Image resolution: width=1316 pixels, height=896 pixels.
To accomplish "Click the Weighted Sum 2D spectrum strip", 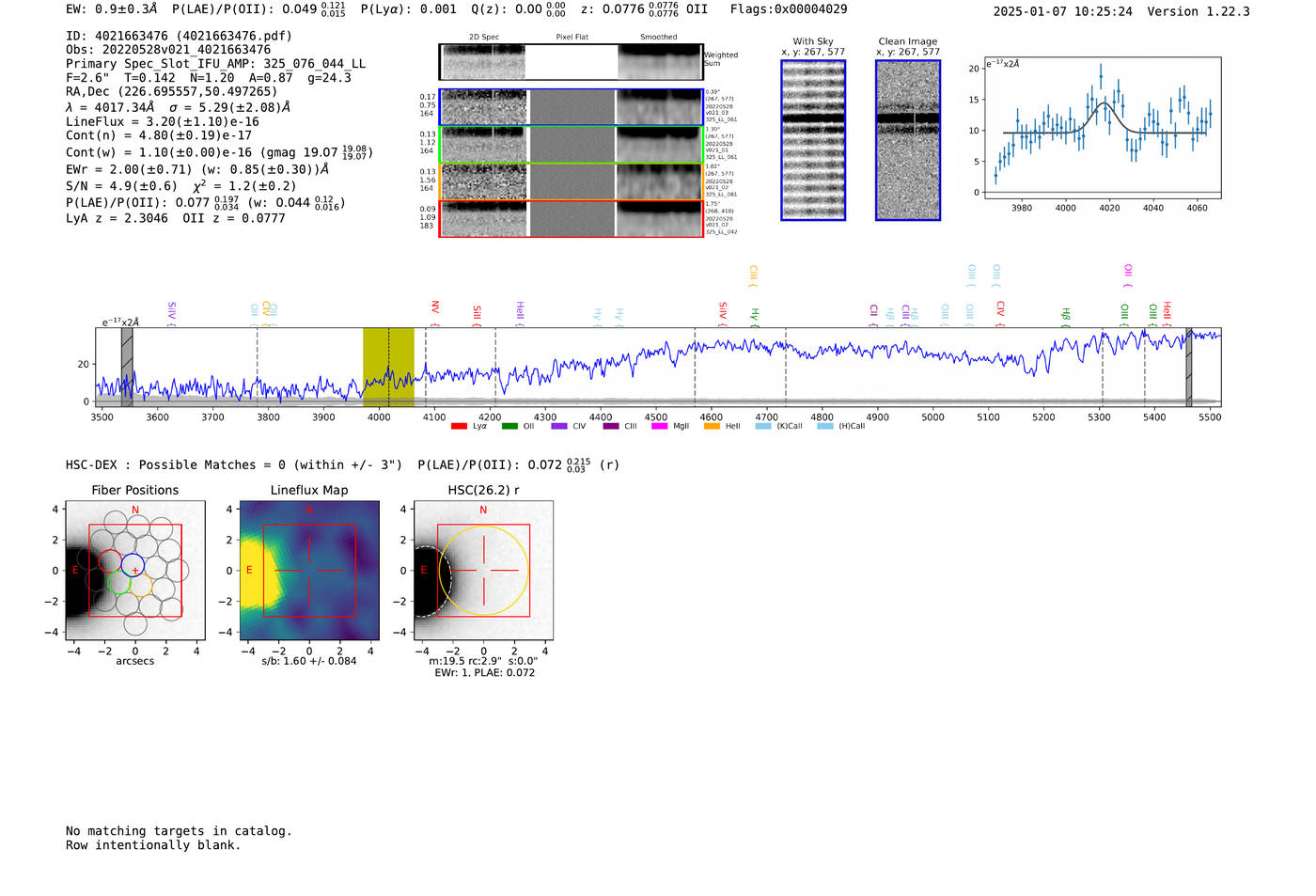I will 572,62.
